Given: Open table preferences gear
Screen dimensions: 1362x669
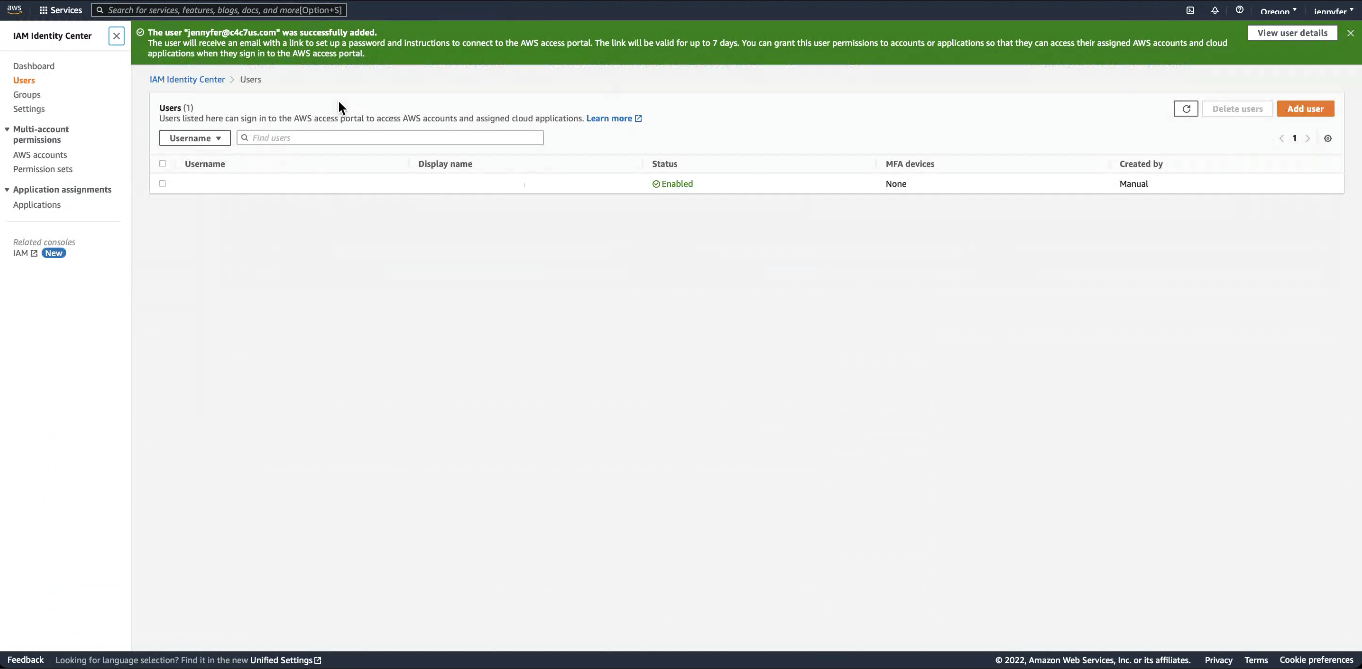Looking at the screenshot, I should point(1328,139).
